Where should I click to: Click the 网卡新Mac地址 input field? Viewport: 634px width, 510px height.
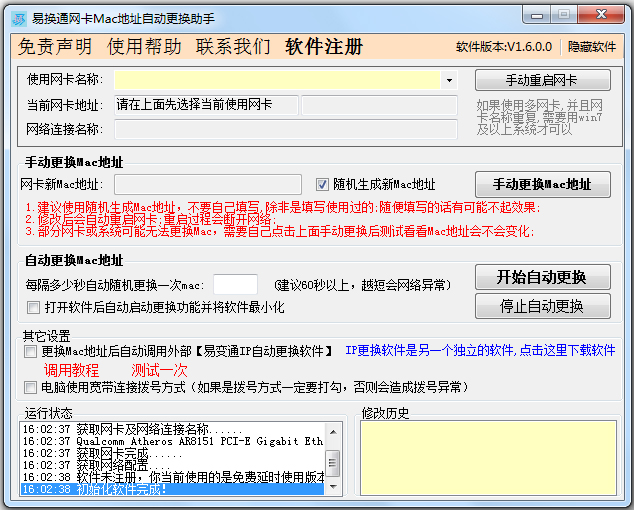208,184
